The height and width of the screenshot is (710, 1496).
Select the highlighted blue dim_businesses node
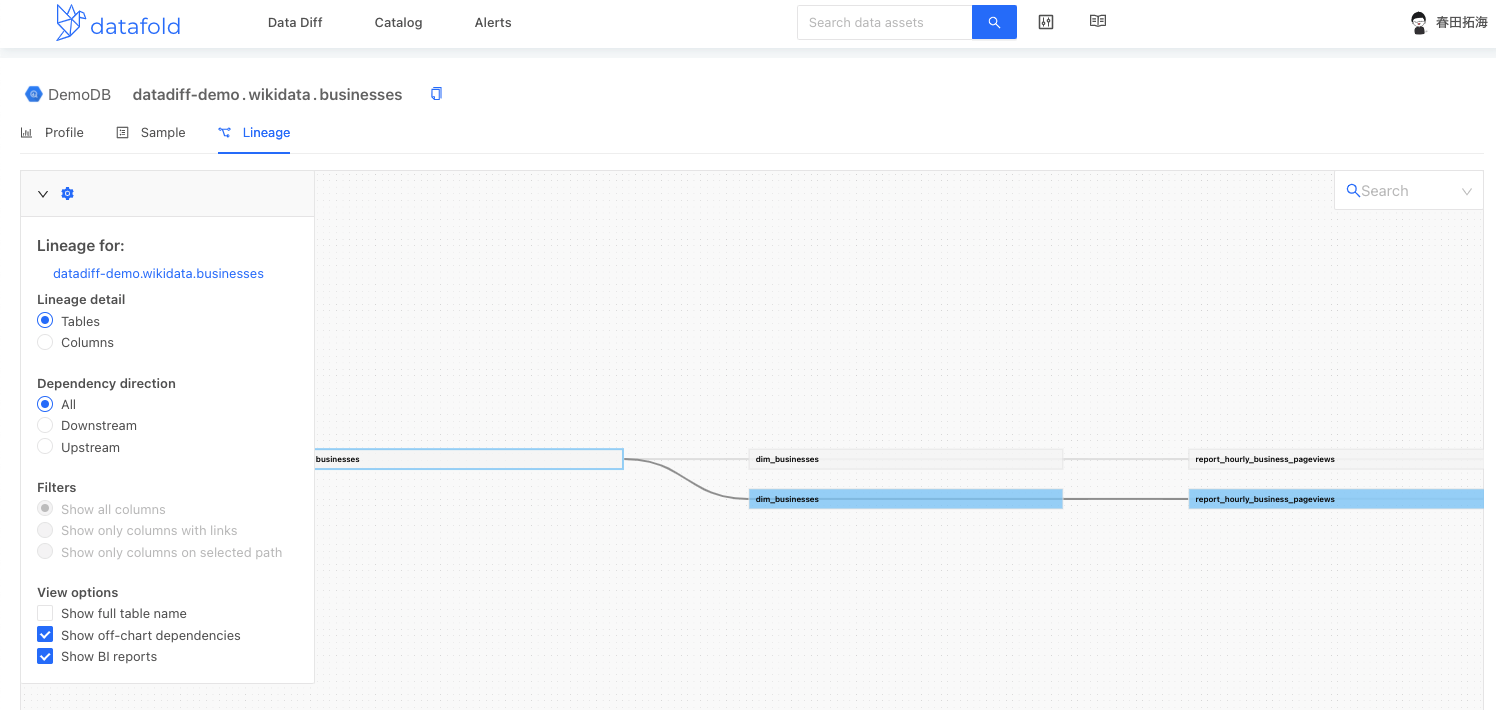tap(905, 499)
